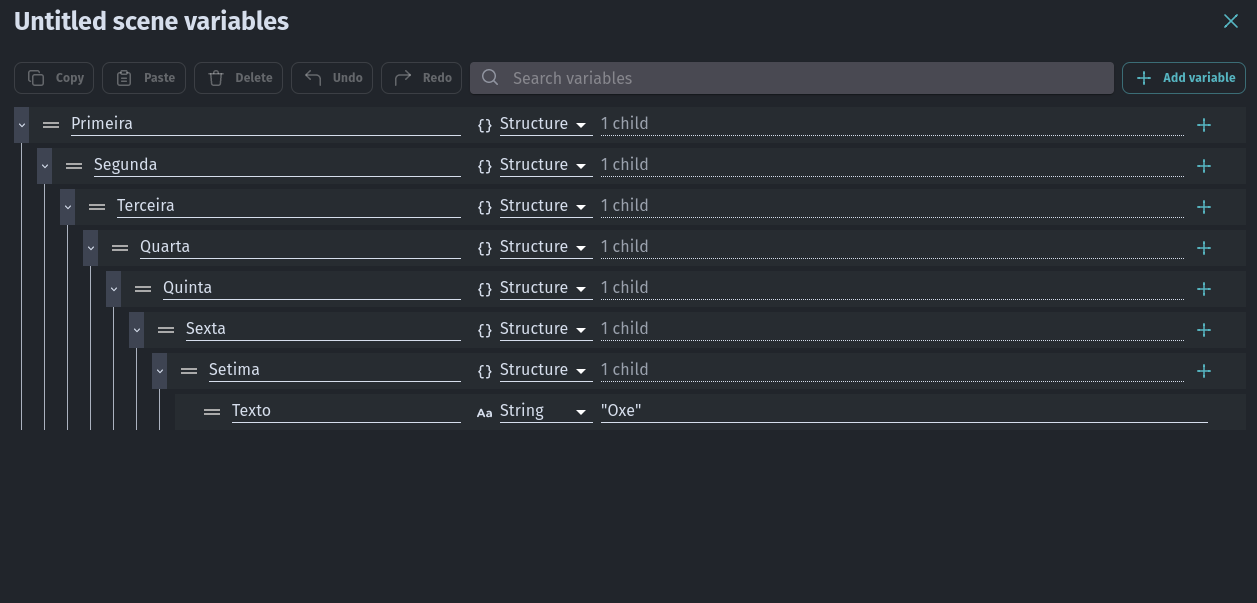Click the structure braces icon beside Setima
1257x603 pixels.
pos(485,371)
